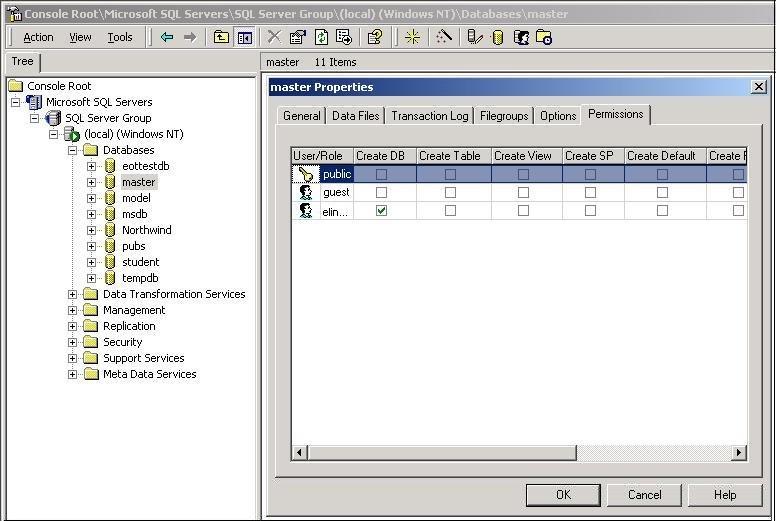Open Help via the question mark toolbar icon
The height and width of the screenshot is (521, 776).
pos(375,37)
